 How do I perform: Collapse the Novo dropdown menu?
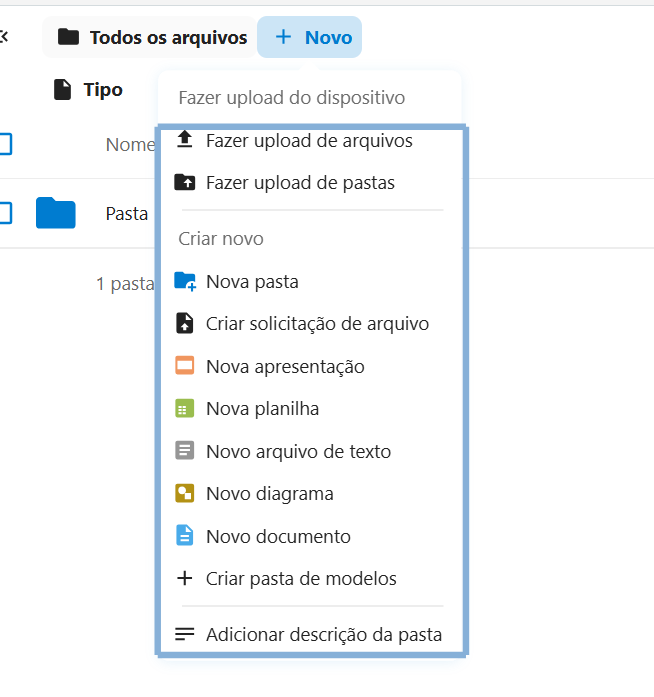click(x=309, y=37)
